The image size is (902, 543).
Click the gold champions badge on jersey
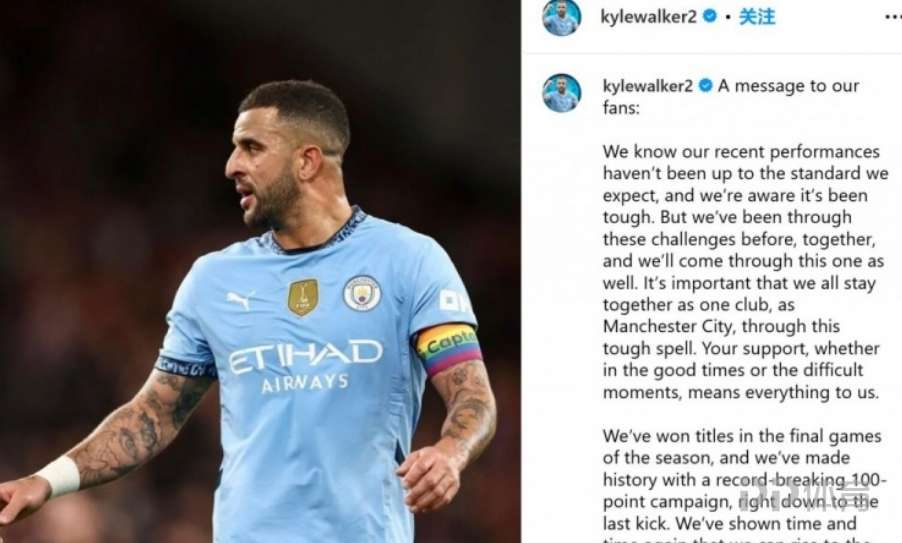click(303, 297)
